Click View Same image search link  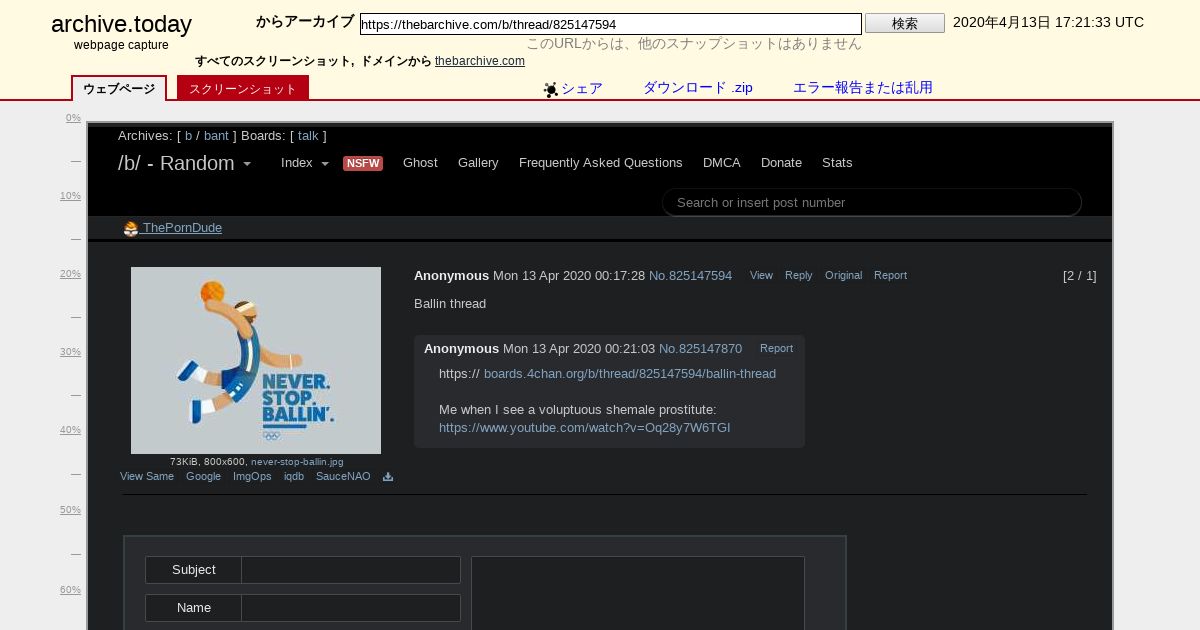[147, 477]
